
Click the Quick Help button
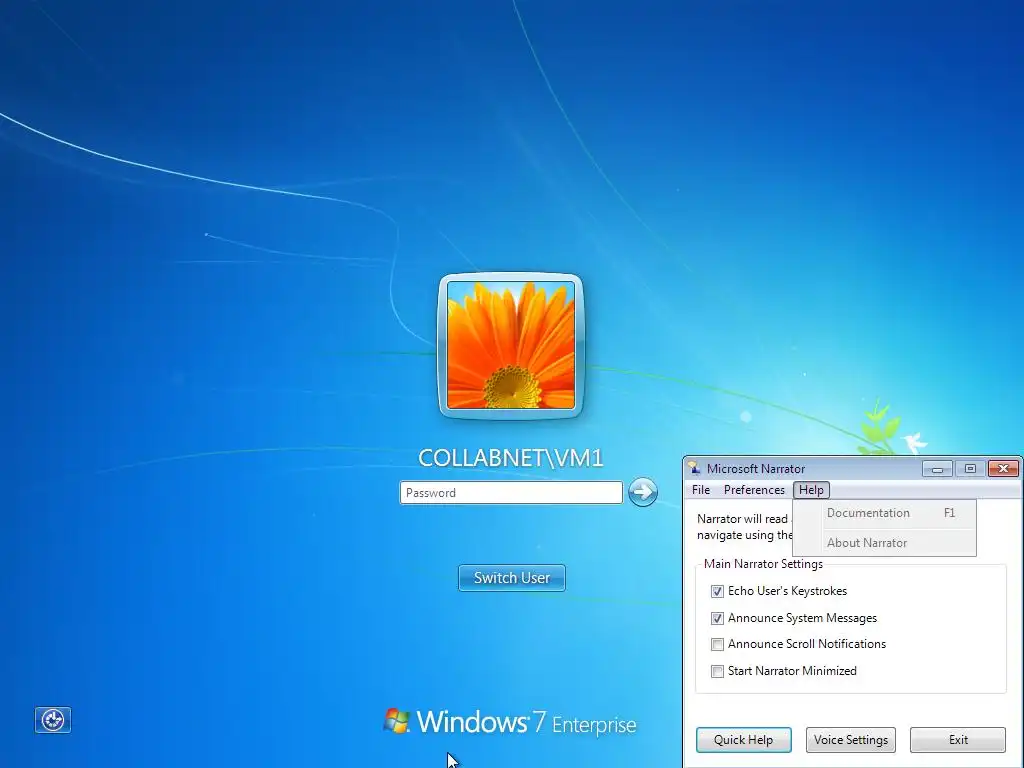[x=743, y=740]
